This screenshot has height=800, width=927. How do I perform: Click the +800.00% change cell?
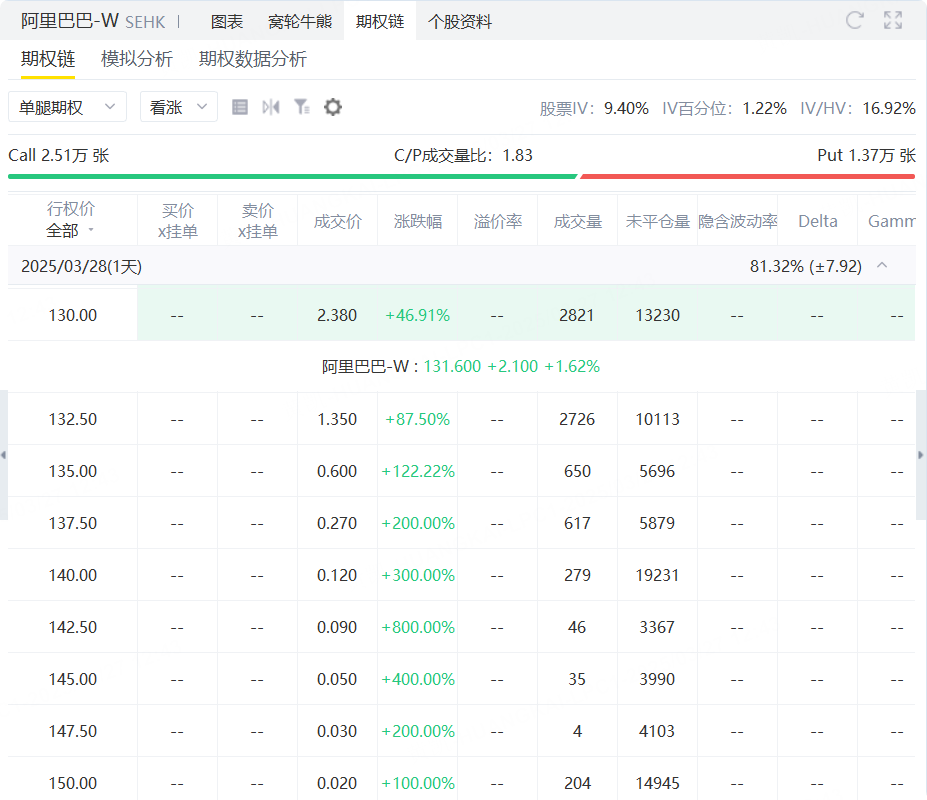418,627
